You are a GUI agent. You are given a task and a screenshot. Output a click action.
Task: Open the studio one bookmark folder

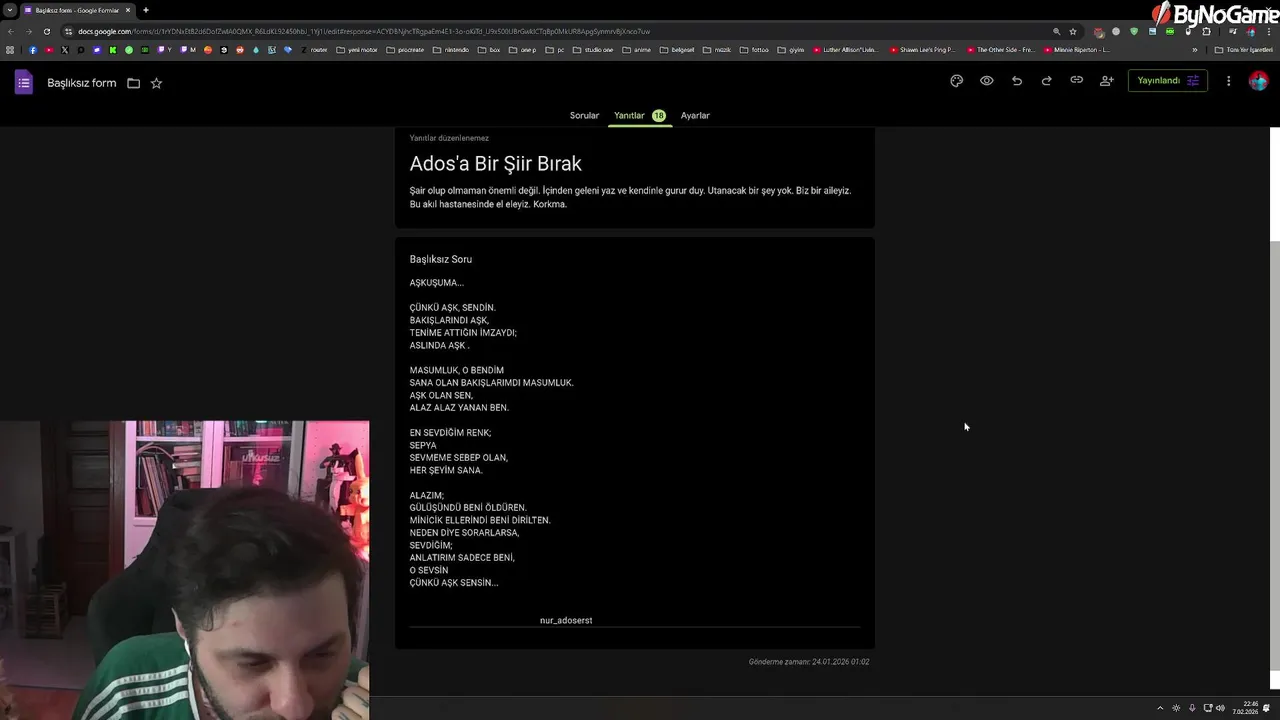(x=594, y=49)
